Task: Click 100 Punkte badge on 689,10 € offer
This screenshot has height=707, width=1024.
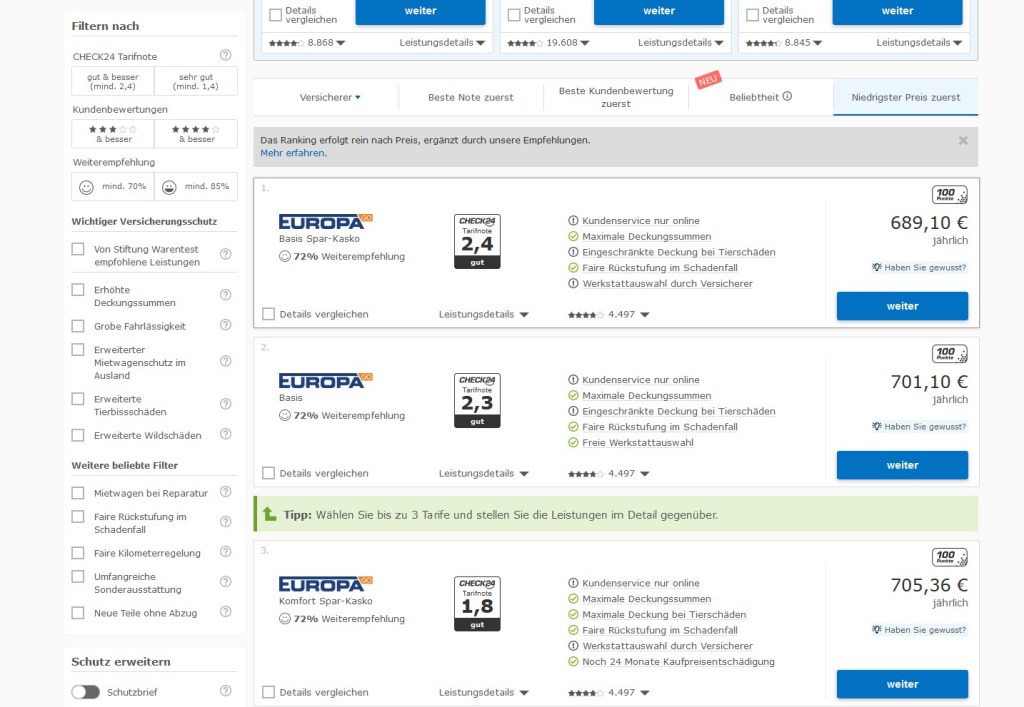Action: coord(950,195)
